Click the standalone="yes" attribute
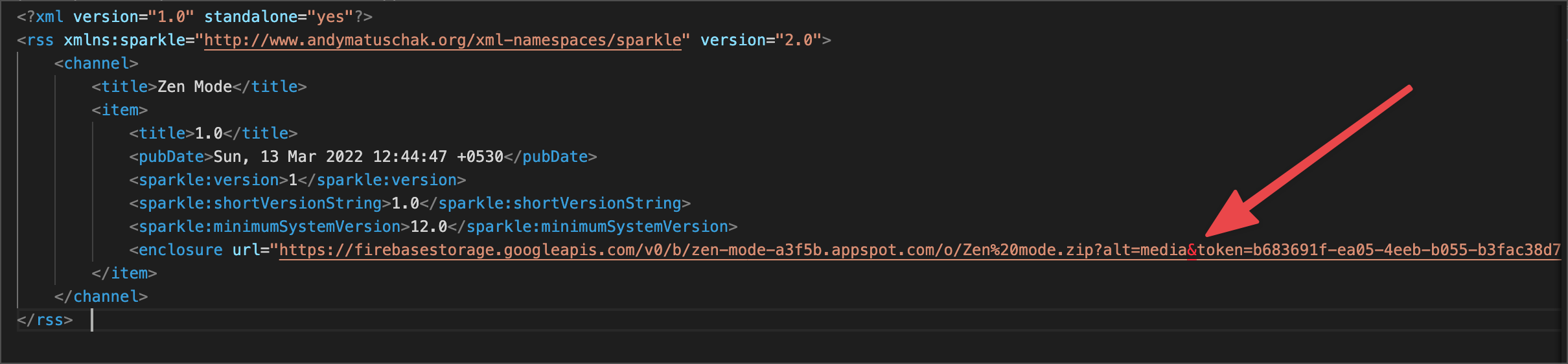Screen dimensions: 1568x364 click(x=279, y=17)
